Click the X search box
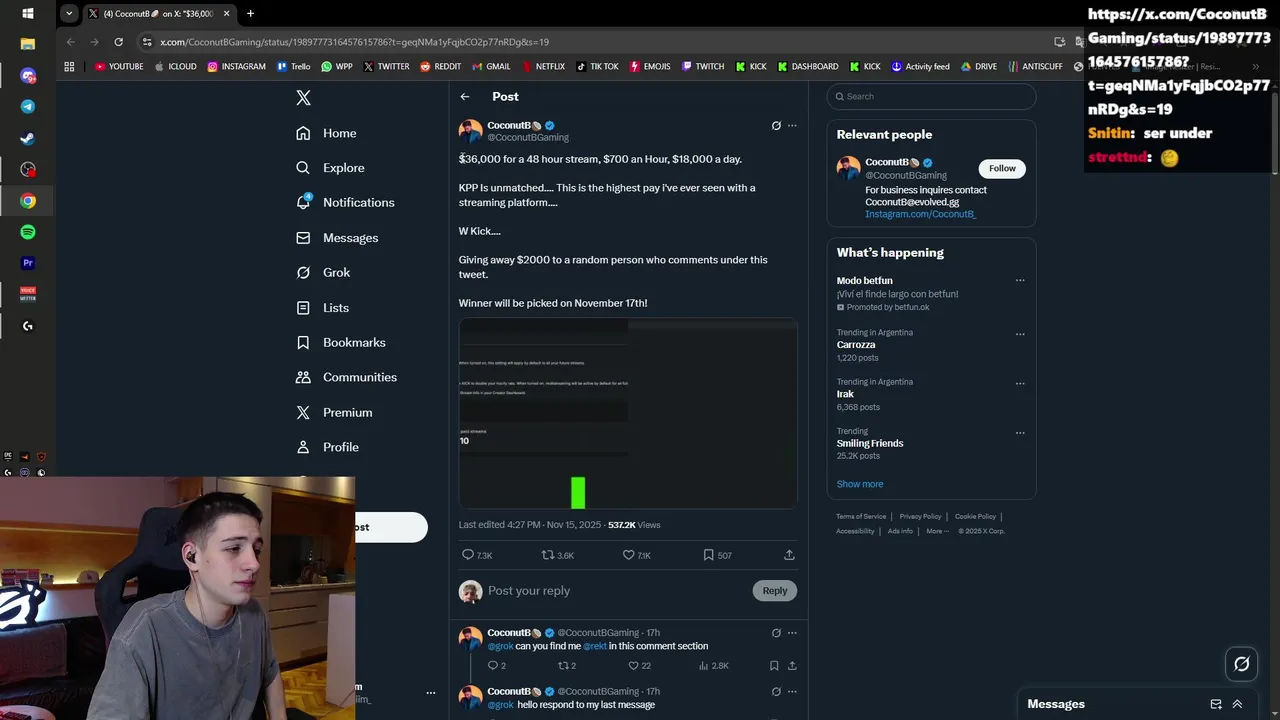Screen dimensions: 1280x720 coord(931,96)
